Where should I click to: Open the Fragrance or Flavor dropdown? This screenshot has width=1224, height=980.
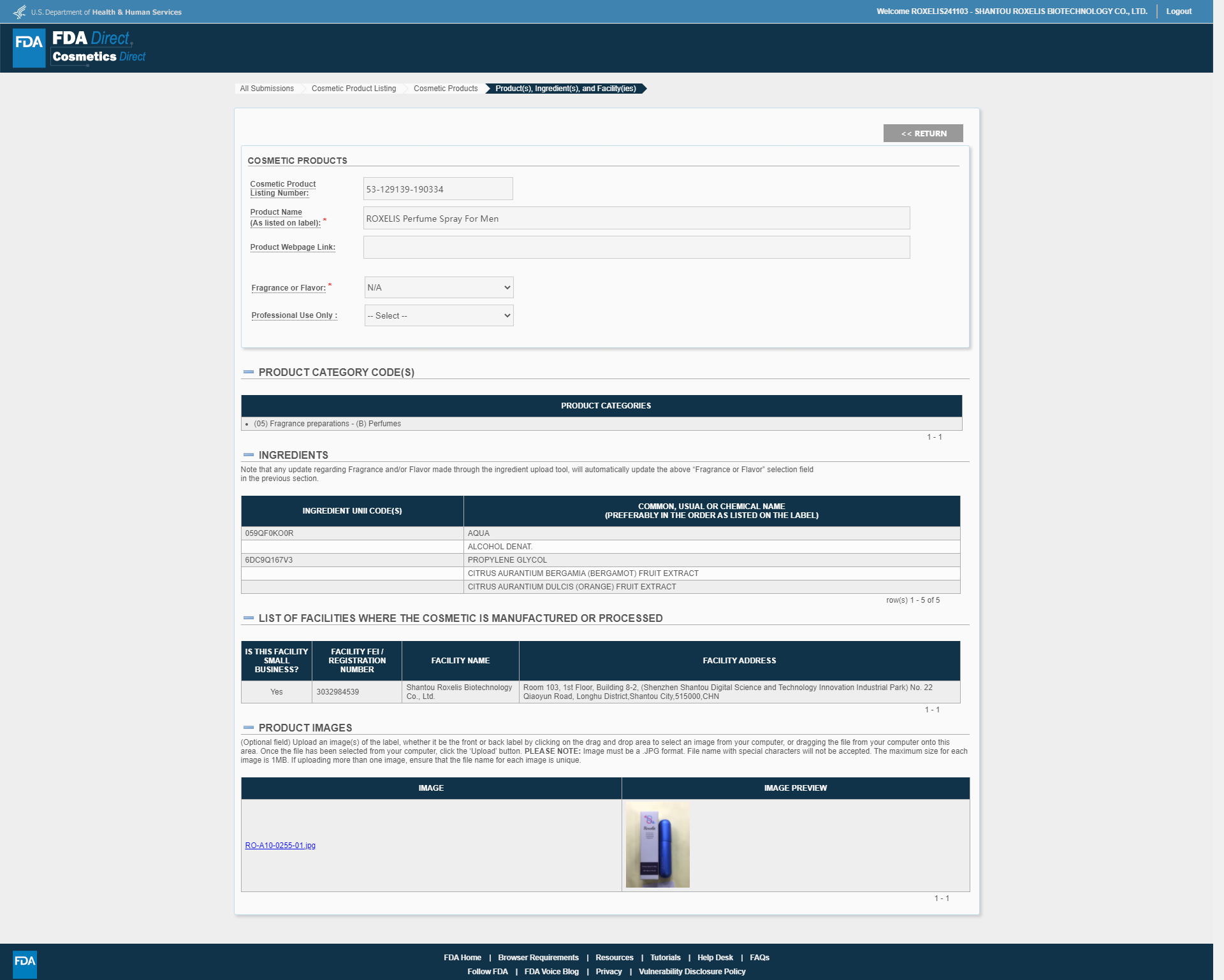[x=439, y=287]
